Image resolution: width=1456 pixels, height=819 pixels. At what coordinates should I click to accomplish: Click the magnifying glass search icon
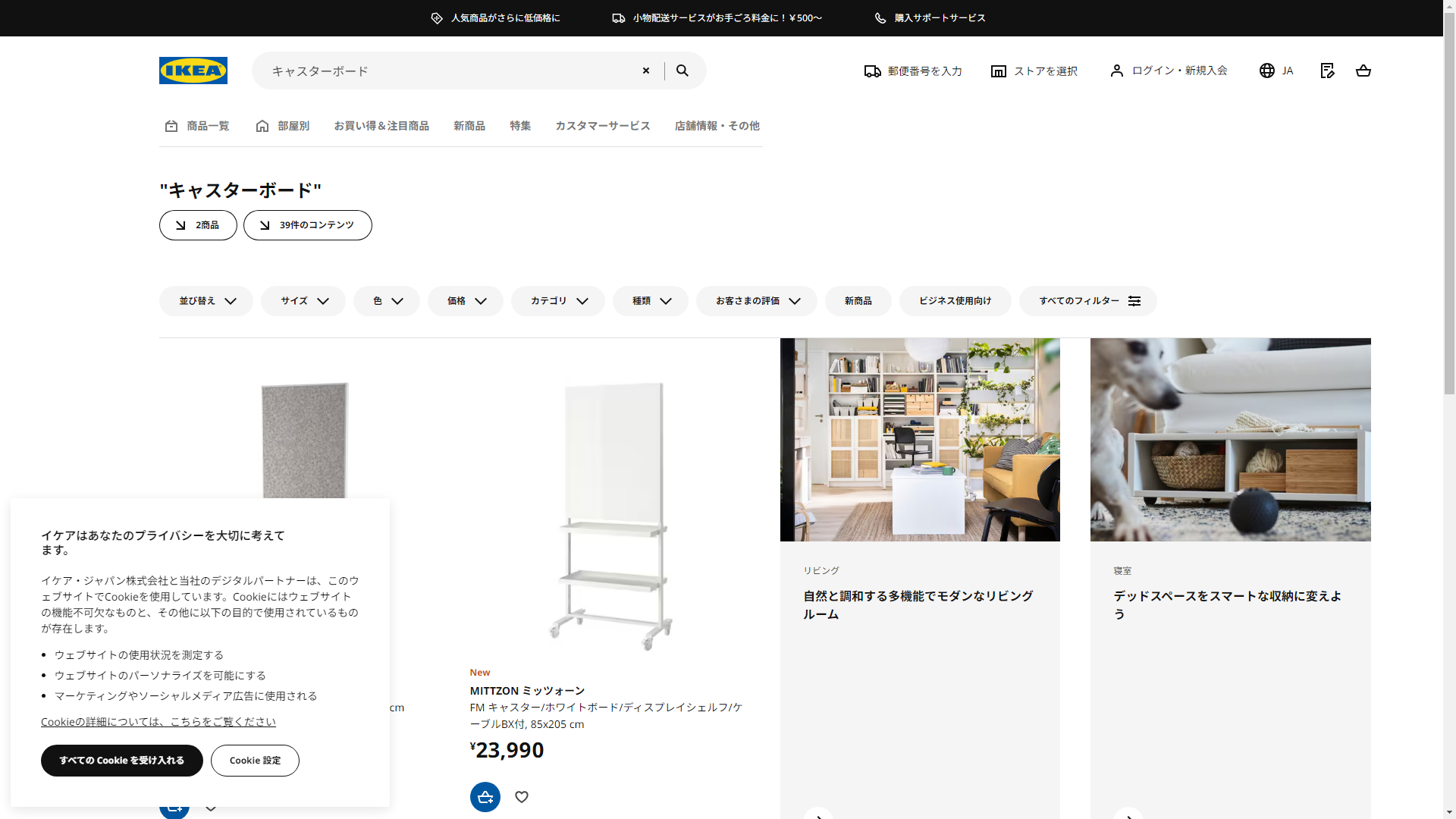tap(682, 71)
